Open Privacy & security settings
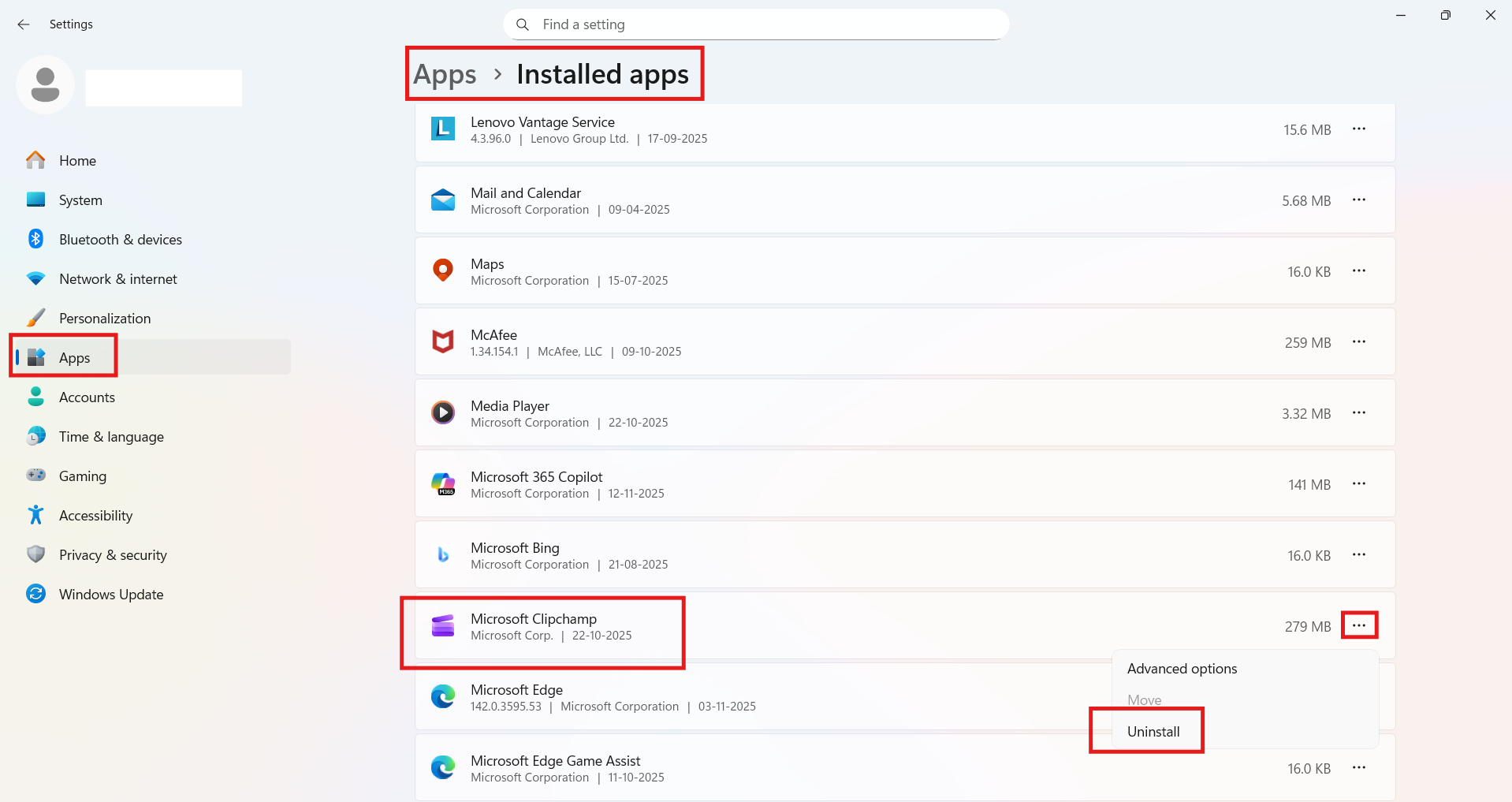The width and height of the screenshot is (1512, 802). [113, 554]
